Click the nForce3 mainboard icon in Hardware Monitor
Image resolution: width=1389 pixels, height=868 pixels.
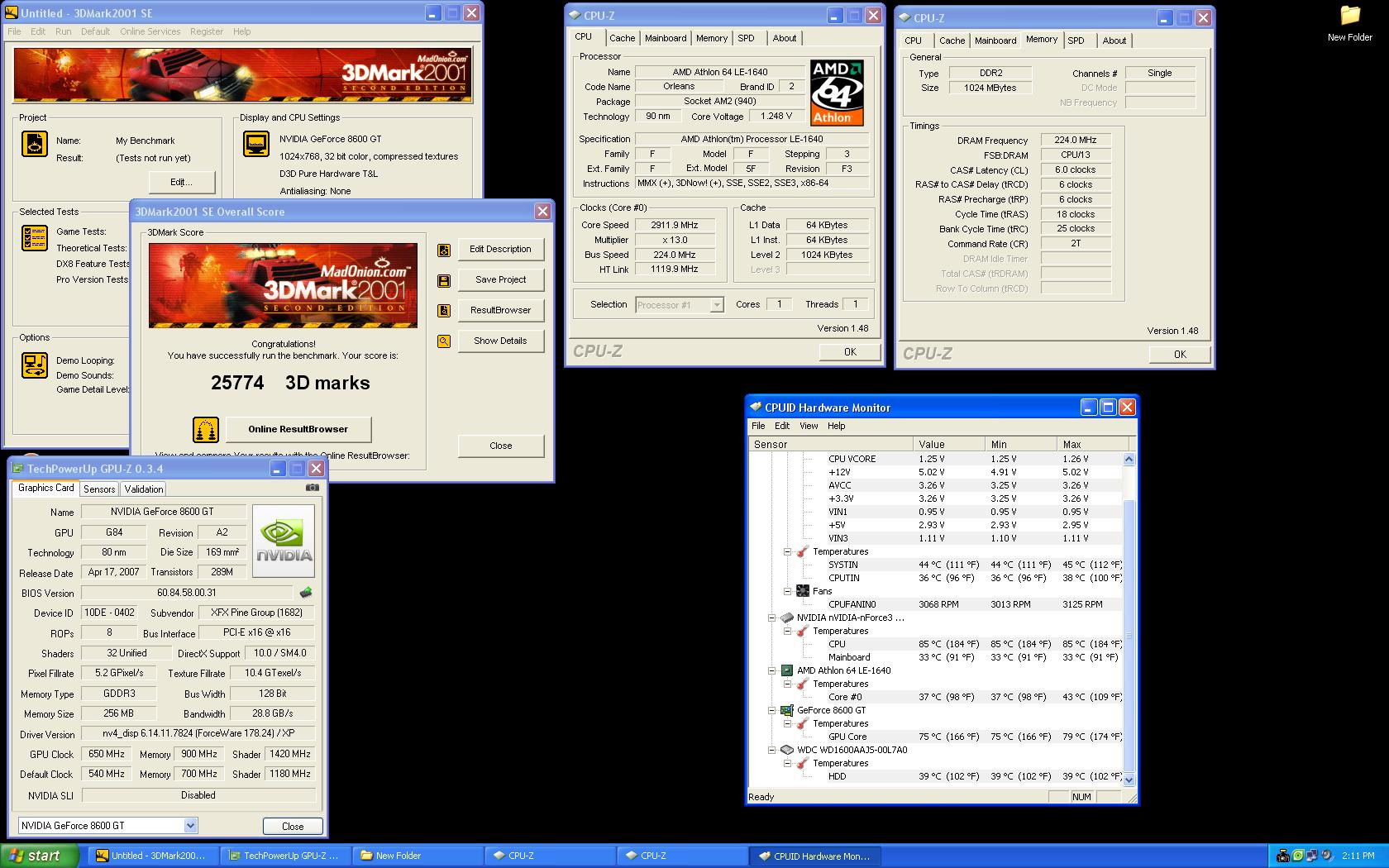[787, 618]
